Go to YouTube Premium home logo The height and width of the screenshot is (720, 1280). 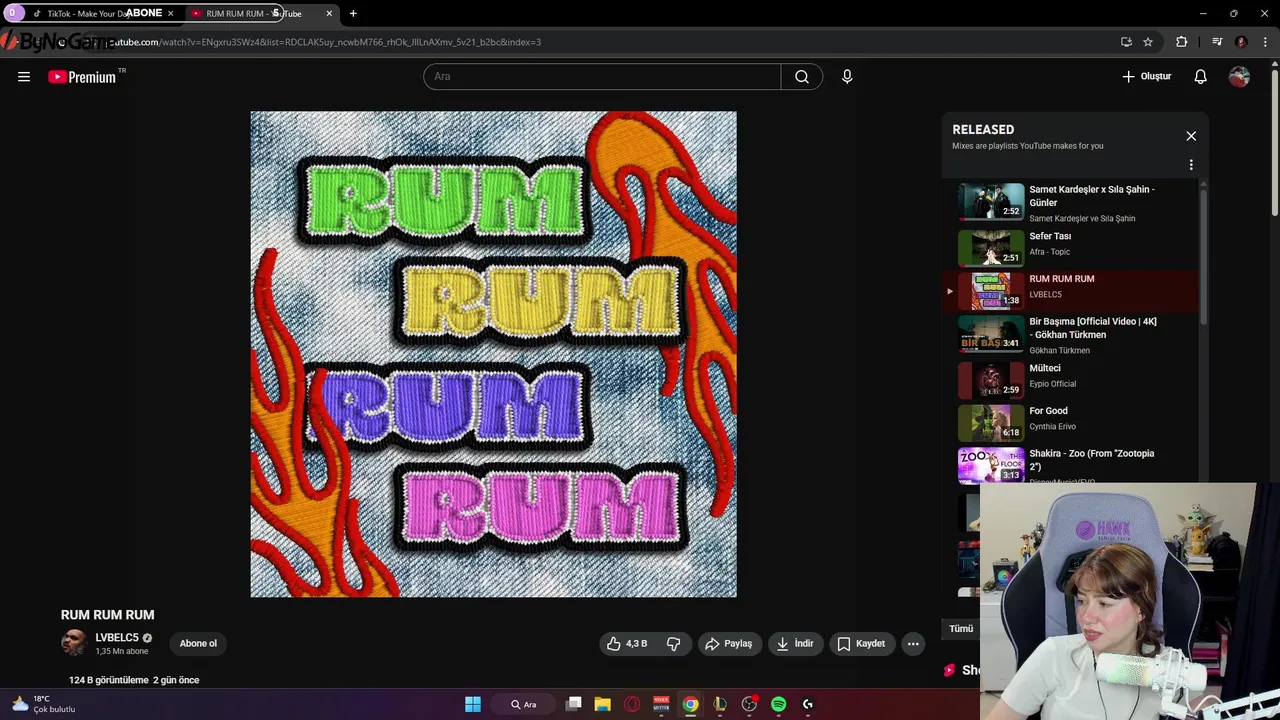(83, 77)
